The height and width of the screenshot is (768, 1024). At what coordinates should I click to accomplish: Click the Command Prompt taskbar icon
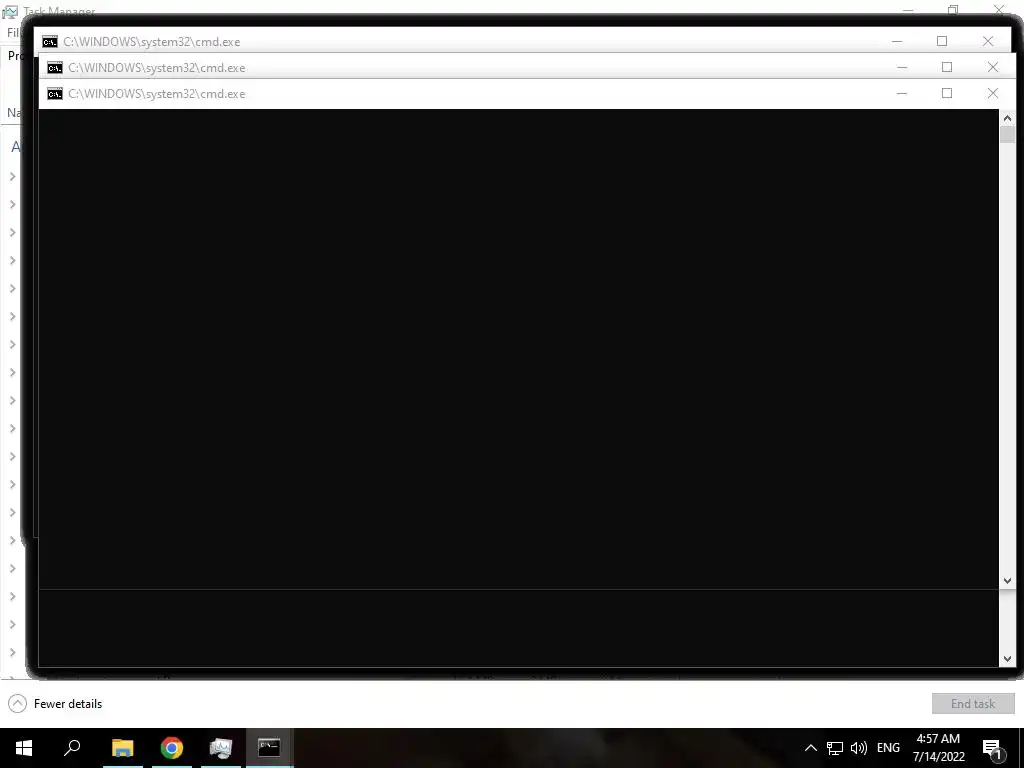click(269, 748)
